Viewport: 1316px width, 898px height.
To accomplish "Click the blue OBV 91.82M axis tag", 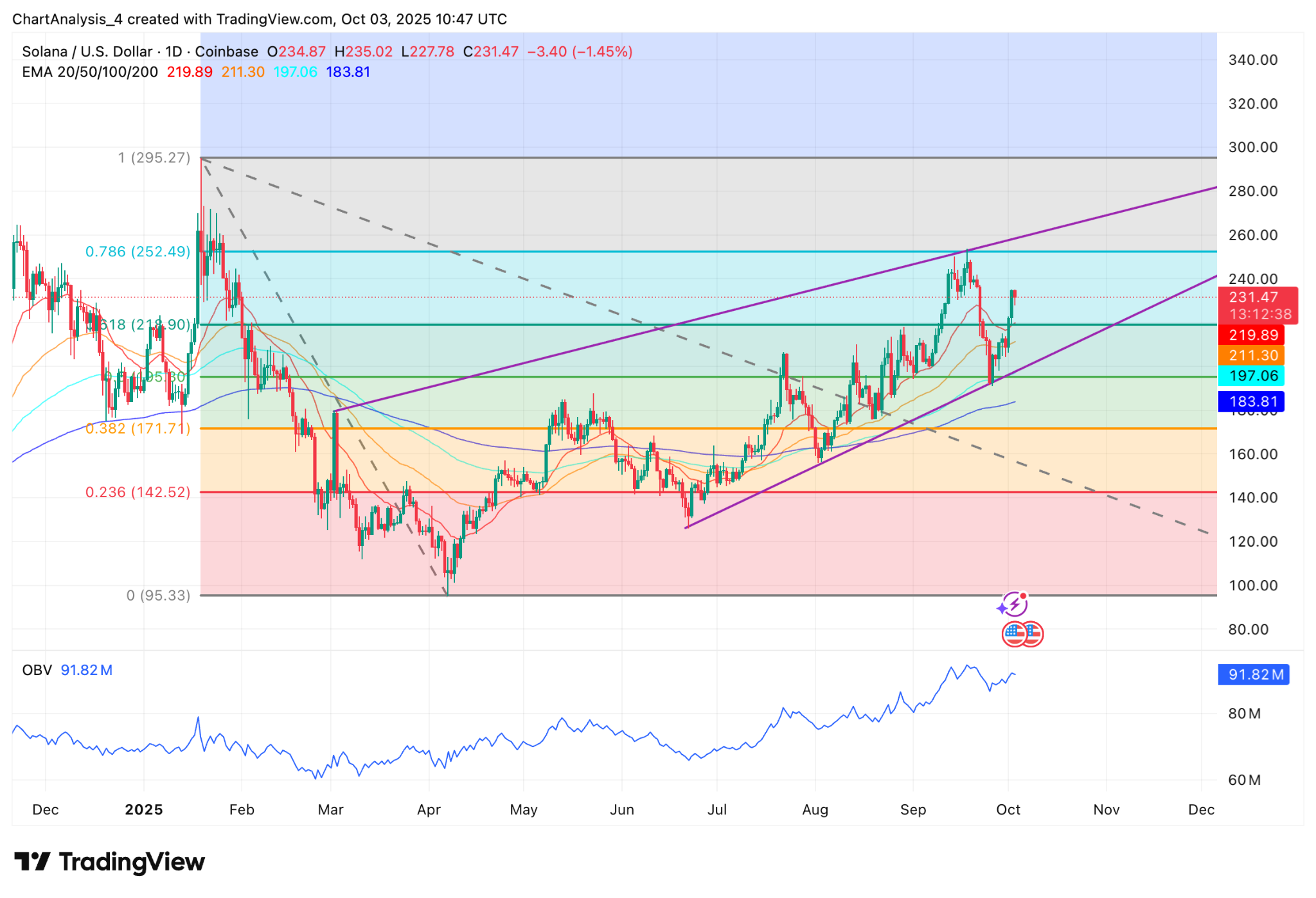I will point(1254,674).
